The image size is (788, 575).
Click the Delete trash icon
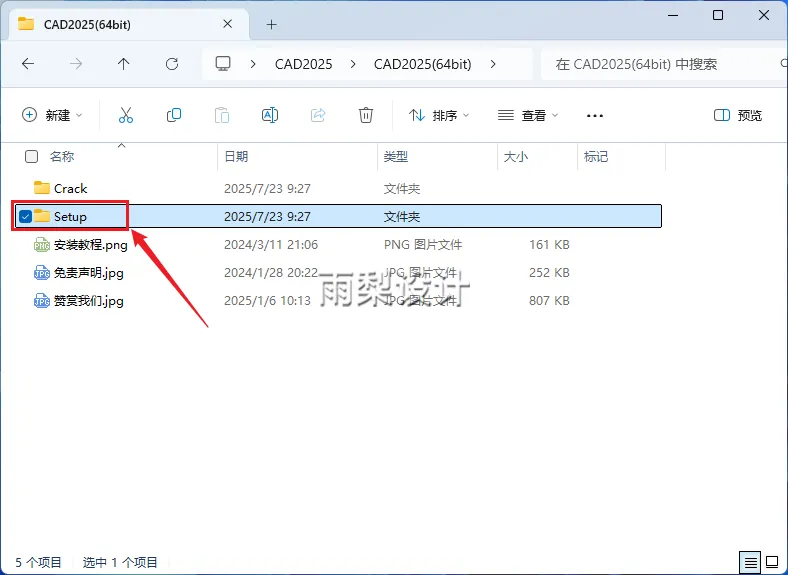[366, 115]
